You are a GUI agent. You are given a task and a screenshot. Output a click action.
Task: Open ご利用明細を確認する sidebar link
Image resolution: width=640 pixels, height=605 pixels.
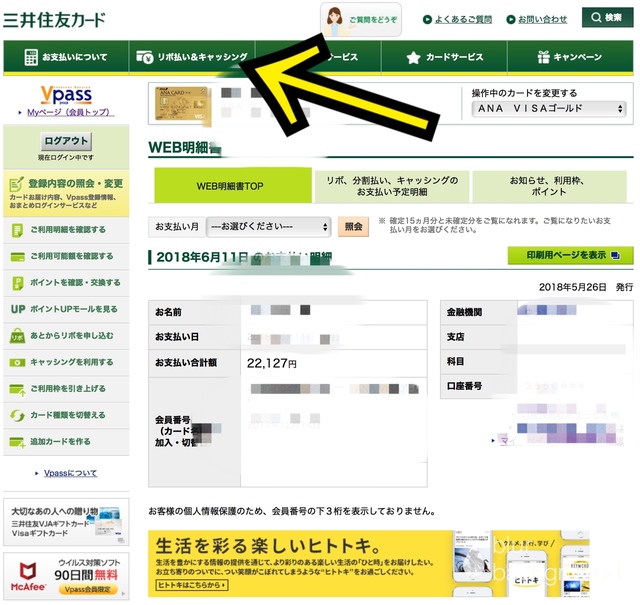click(66, 230)
